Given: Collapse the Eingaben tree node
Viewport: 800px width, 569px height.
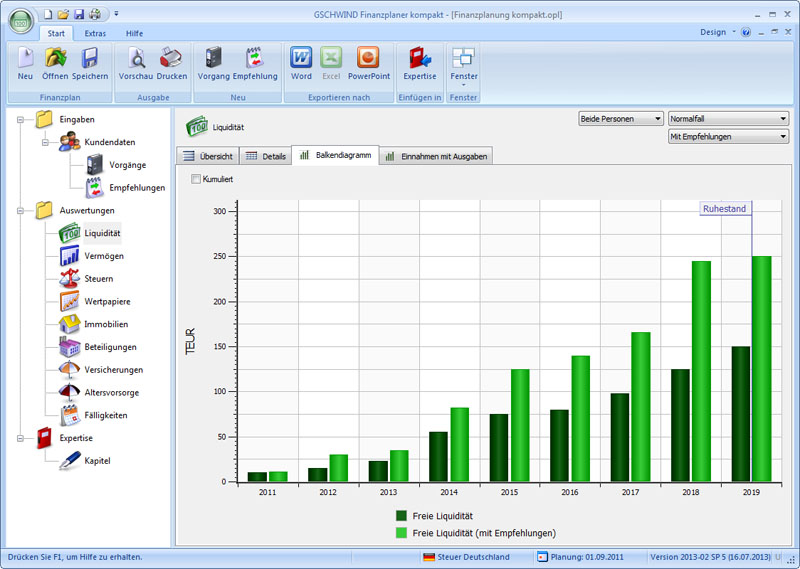Looking at the screenshot, I should tap(20, 120).
